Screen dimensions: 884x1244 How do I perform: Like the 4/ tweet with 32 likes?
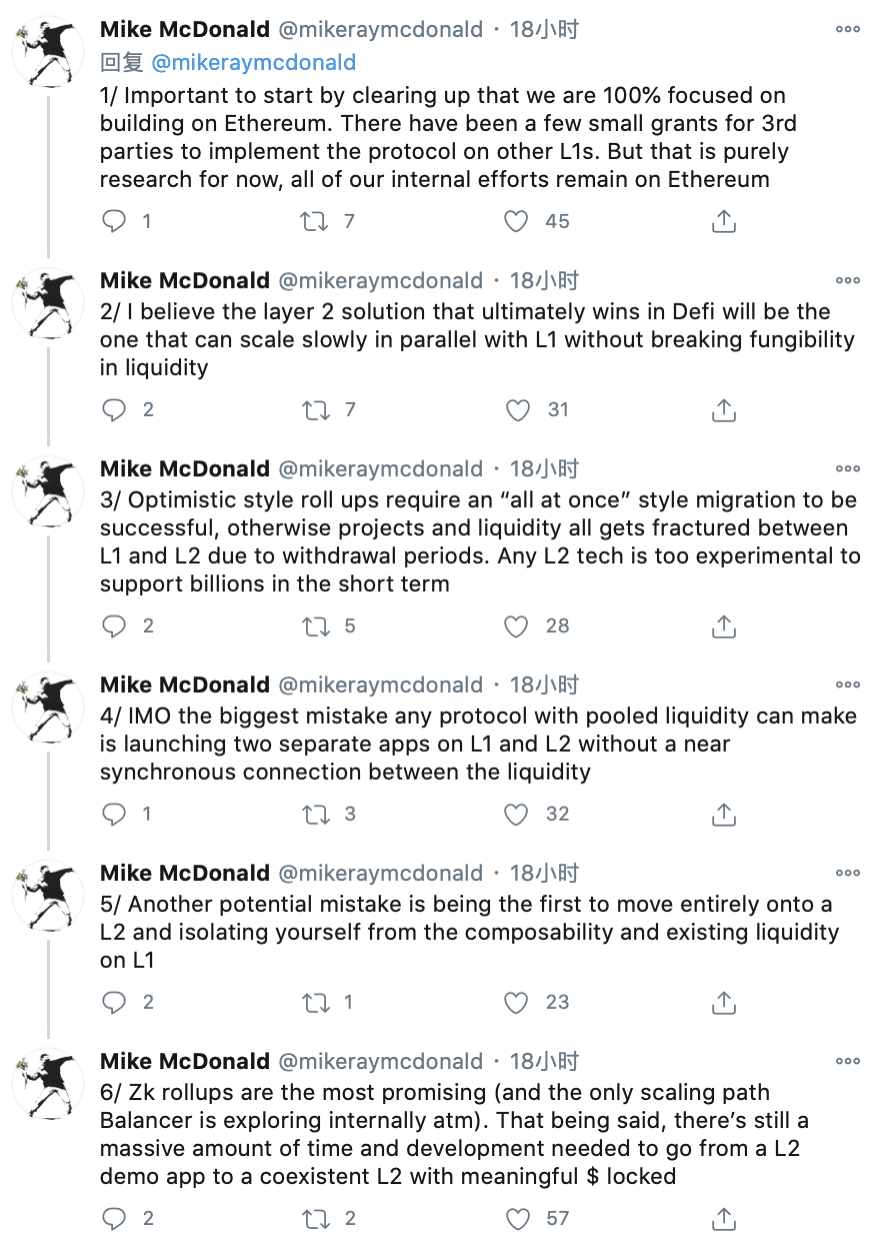516,814
